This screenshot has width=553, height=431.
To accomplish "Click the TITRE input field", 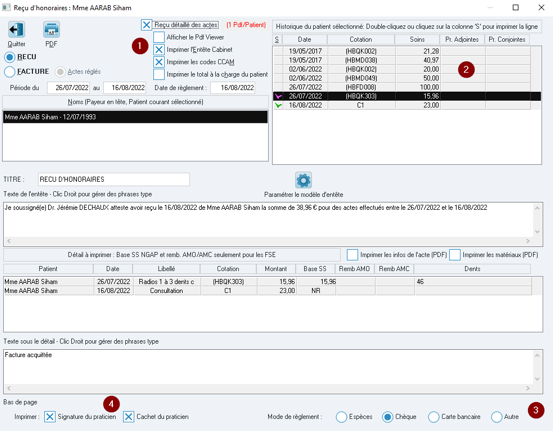I will click(114, 179).
